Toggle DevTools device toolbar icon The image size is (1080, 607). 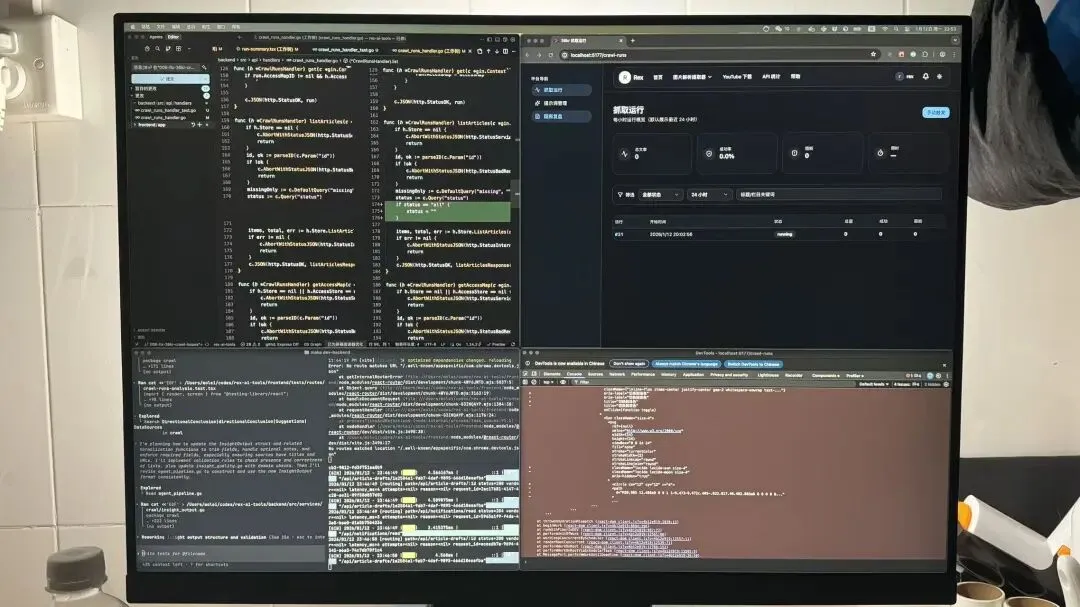[534, 375]
